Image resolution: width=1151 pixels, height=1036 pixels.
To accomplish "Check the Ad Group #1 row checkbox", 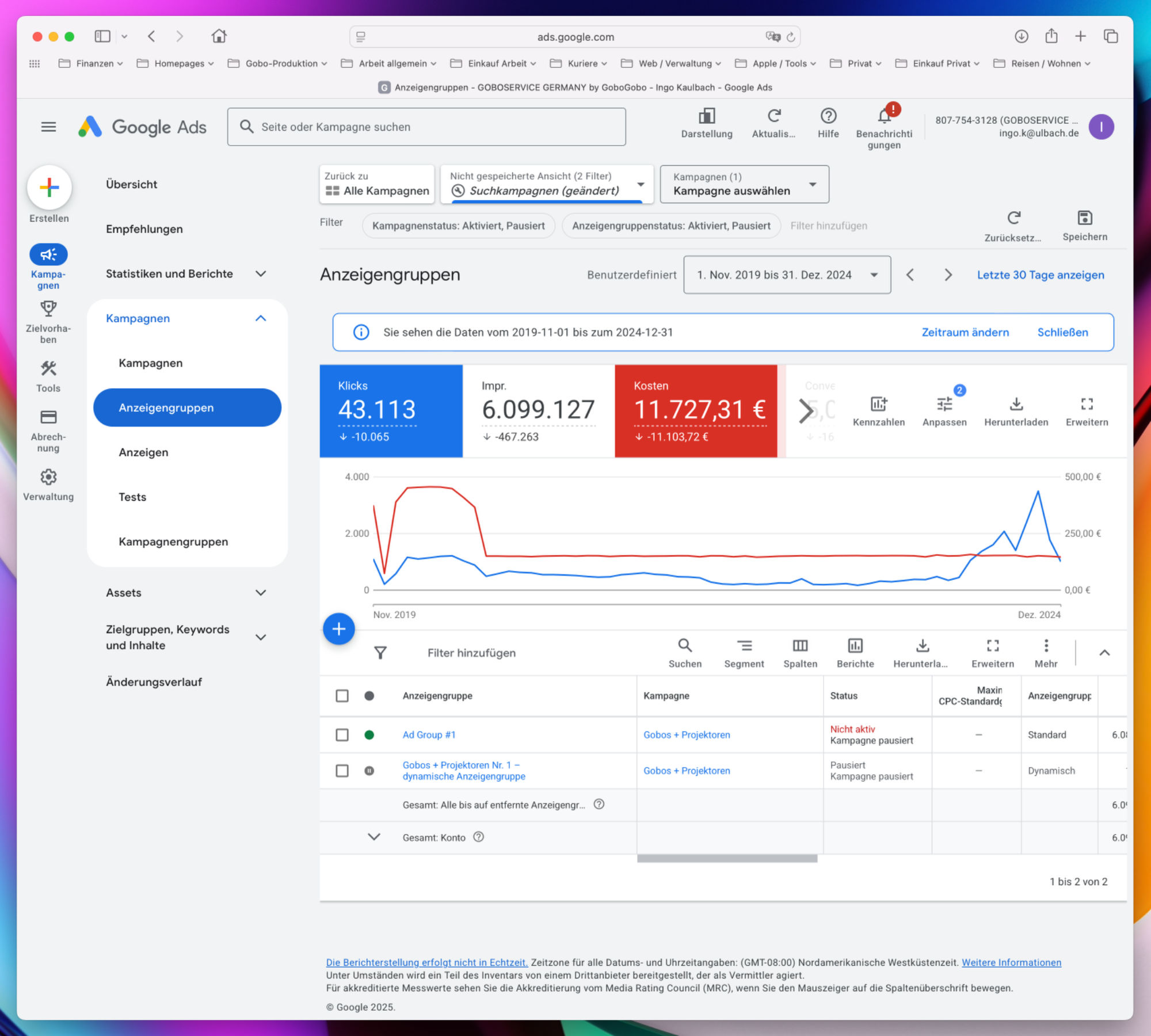I will point(342,735).
